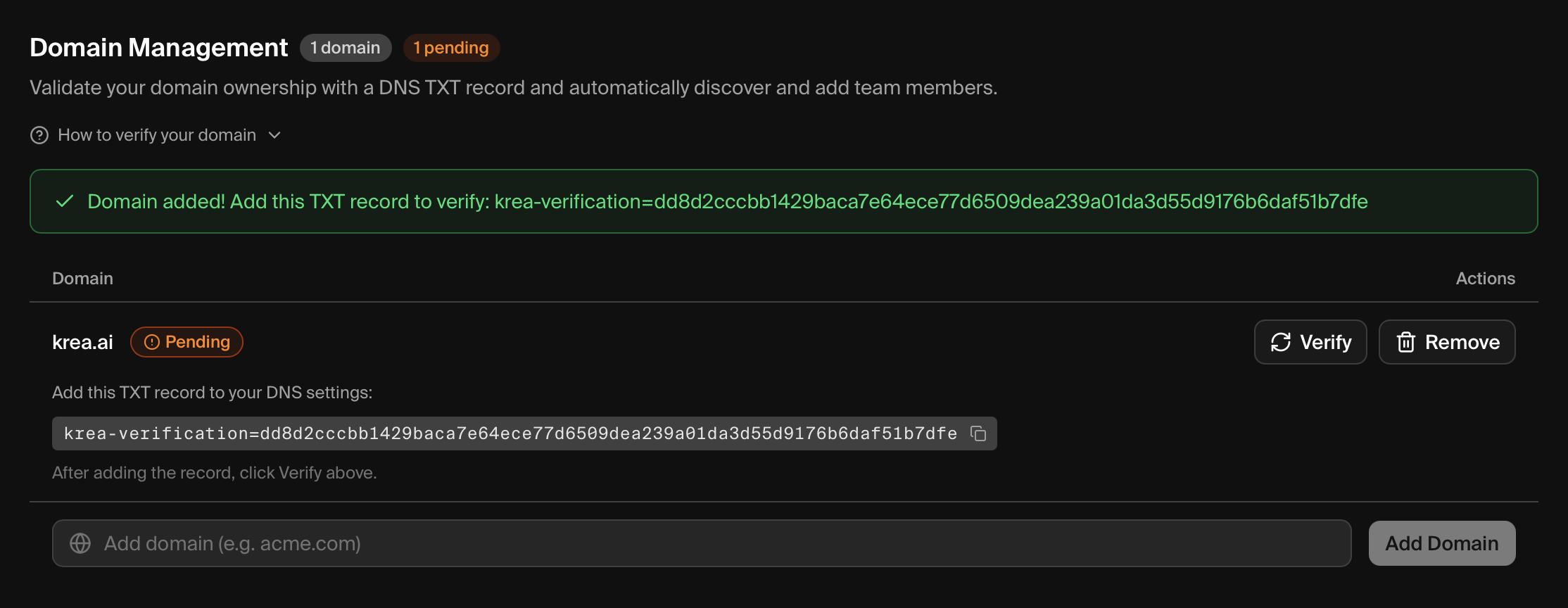Viewport: 1568px width, 608px height.
Task: Select the krea.ai domain name
Action: click(x=82, y=343)
